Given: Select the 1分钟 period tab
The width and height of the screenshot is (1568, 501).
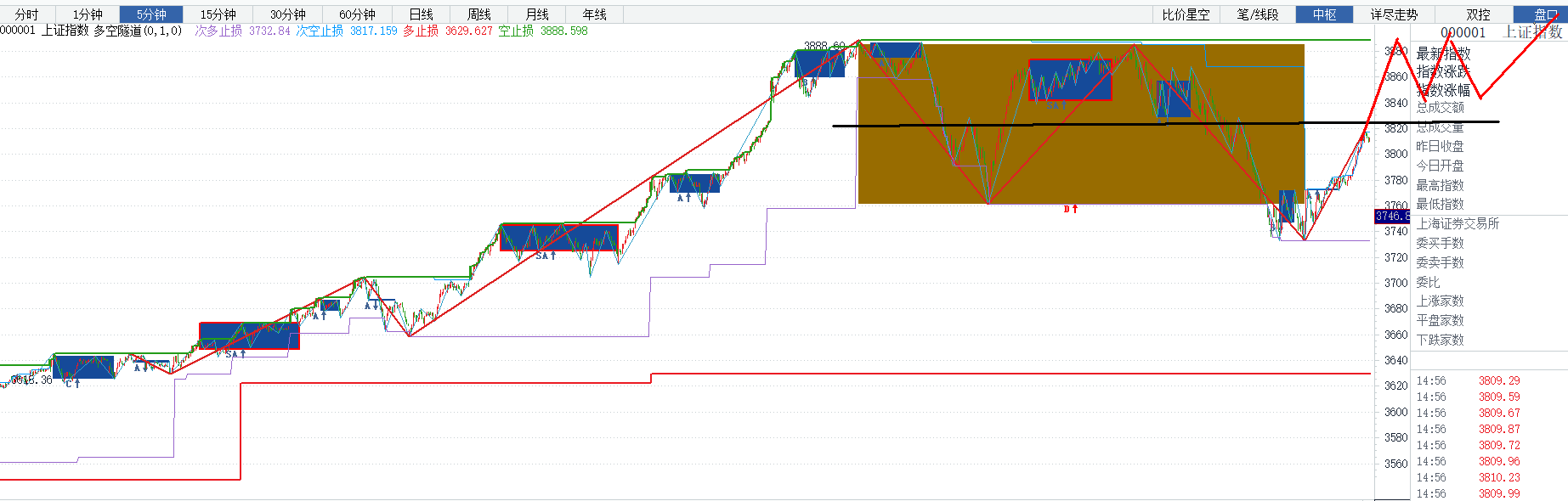Looking at the screenshot, I should (88, 14).
